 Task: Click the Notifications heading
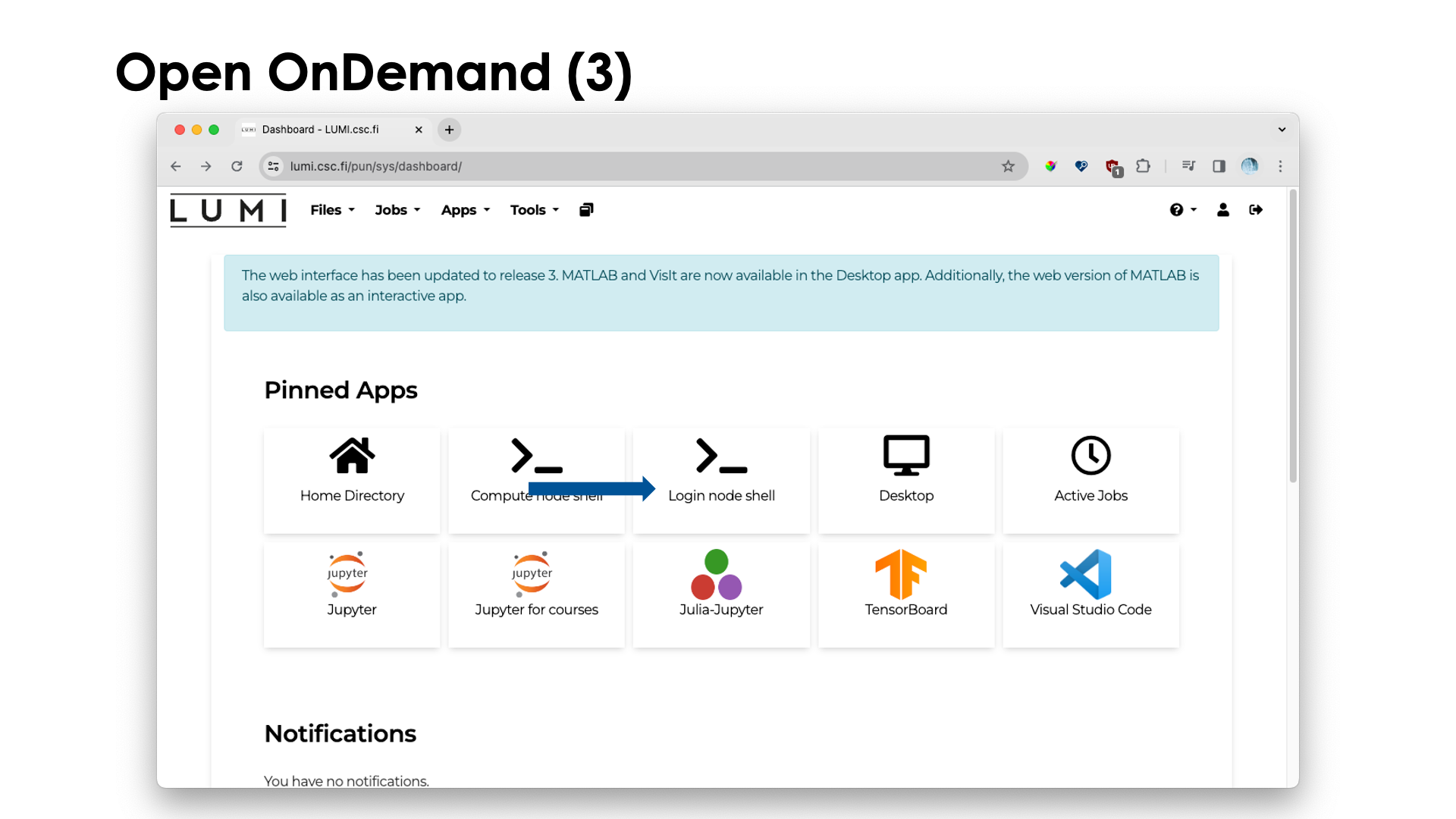pos(340,733)
